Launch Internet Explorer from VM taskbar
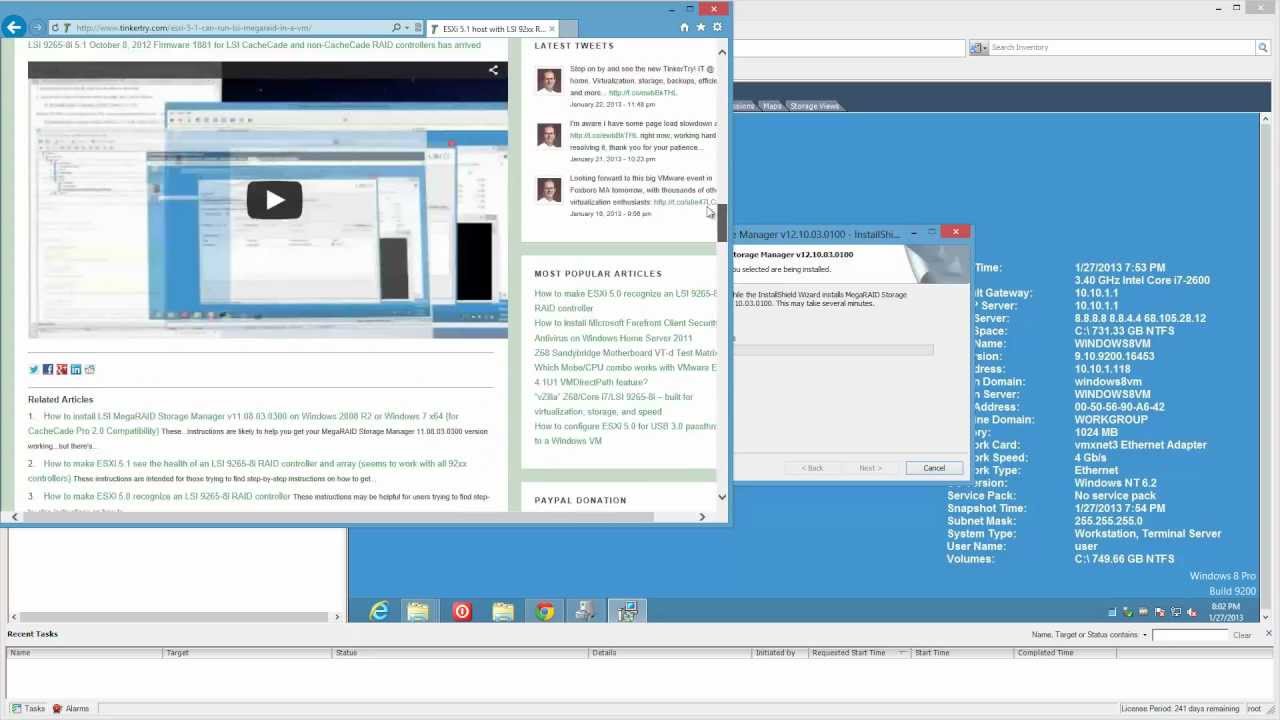The height and width of the screenshot is (720, 1280). pyautogui.click(x=378, y=611)
